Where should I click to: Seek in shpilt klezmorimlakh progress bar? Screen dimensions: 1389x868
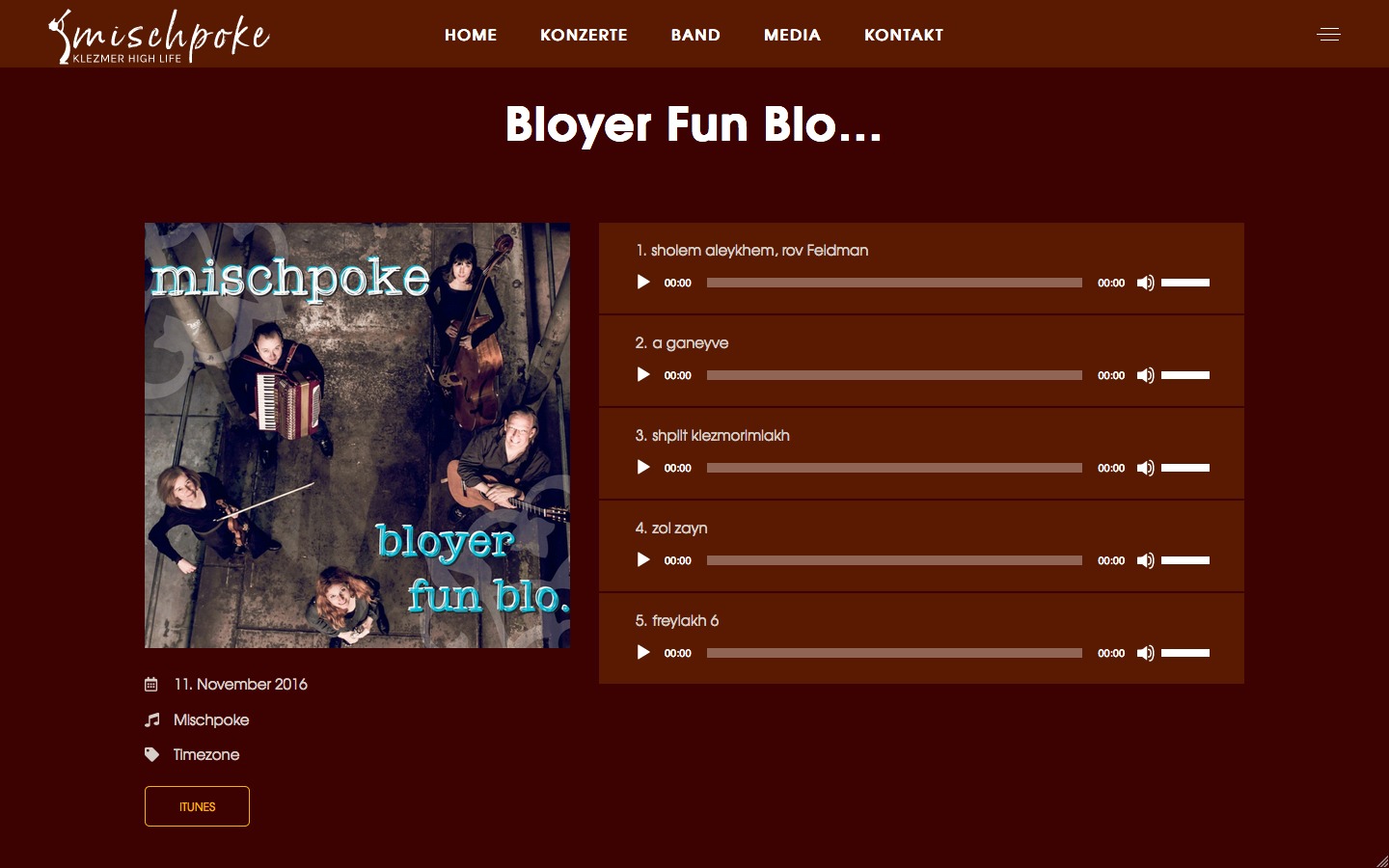click(x=894, y=468)
